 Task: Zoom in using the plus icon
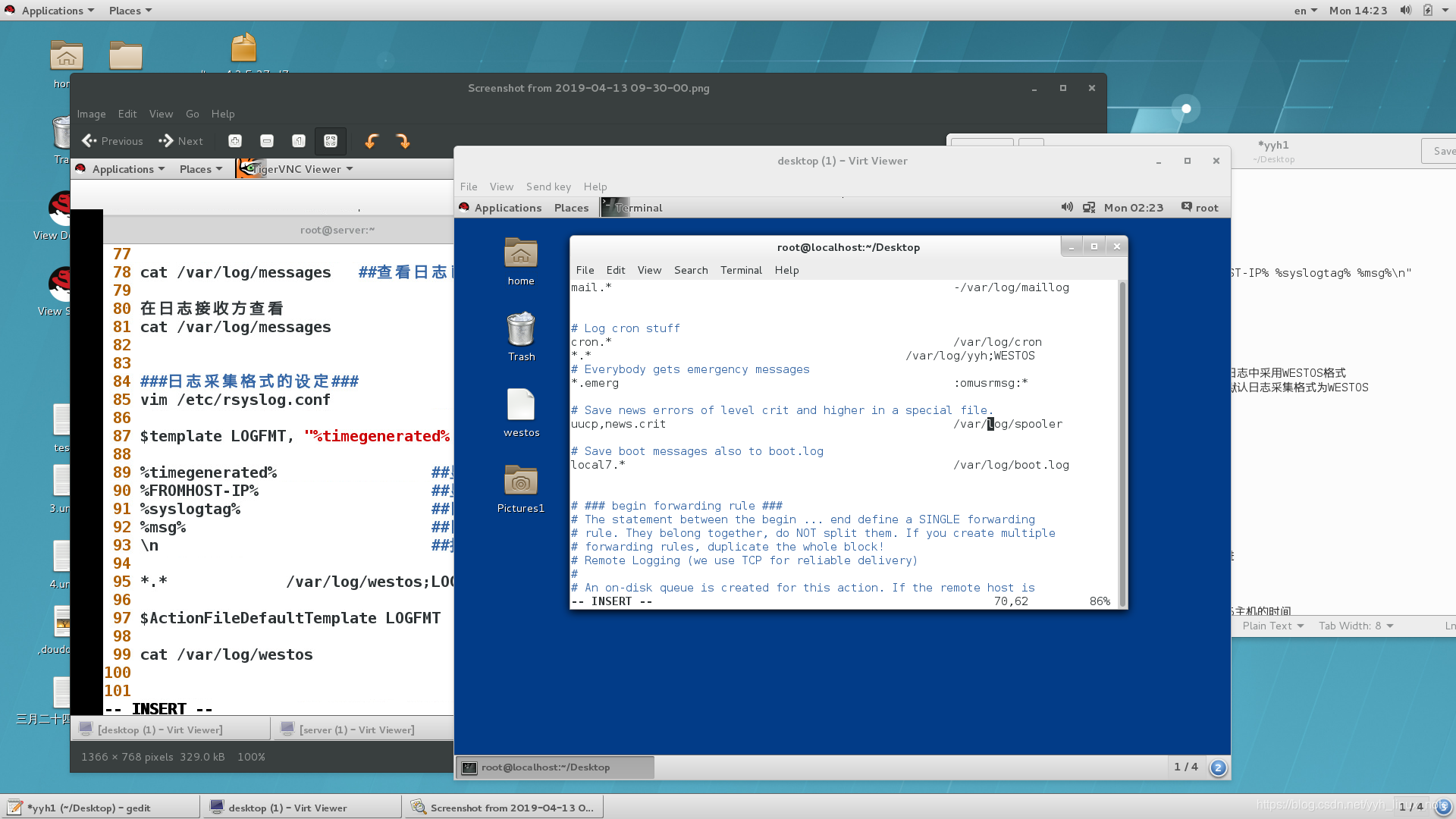235,141
